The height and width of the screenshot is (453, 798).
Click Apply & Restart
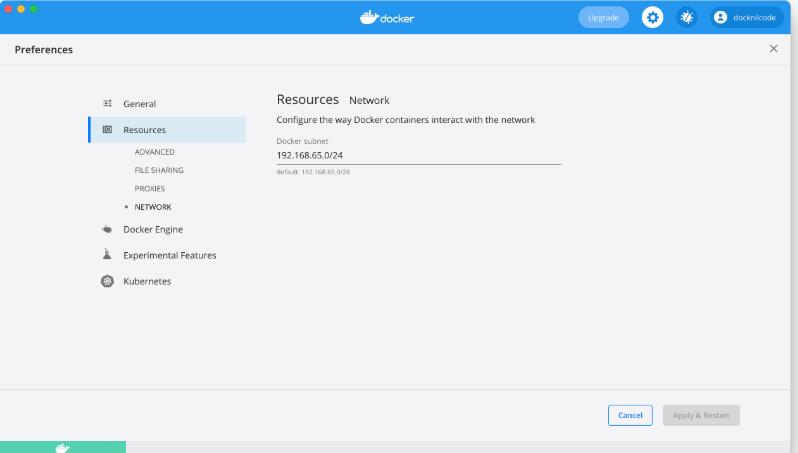coord(700,415)
